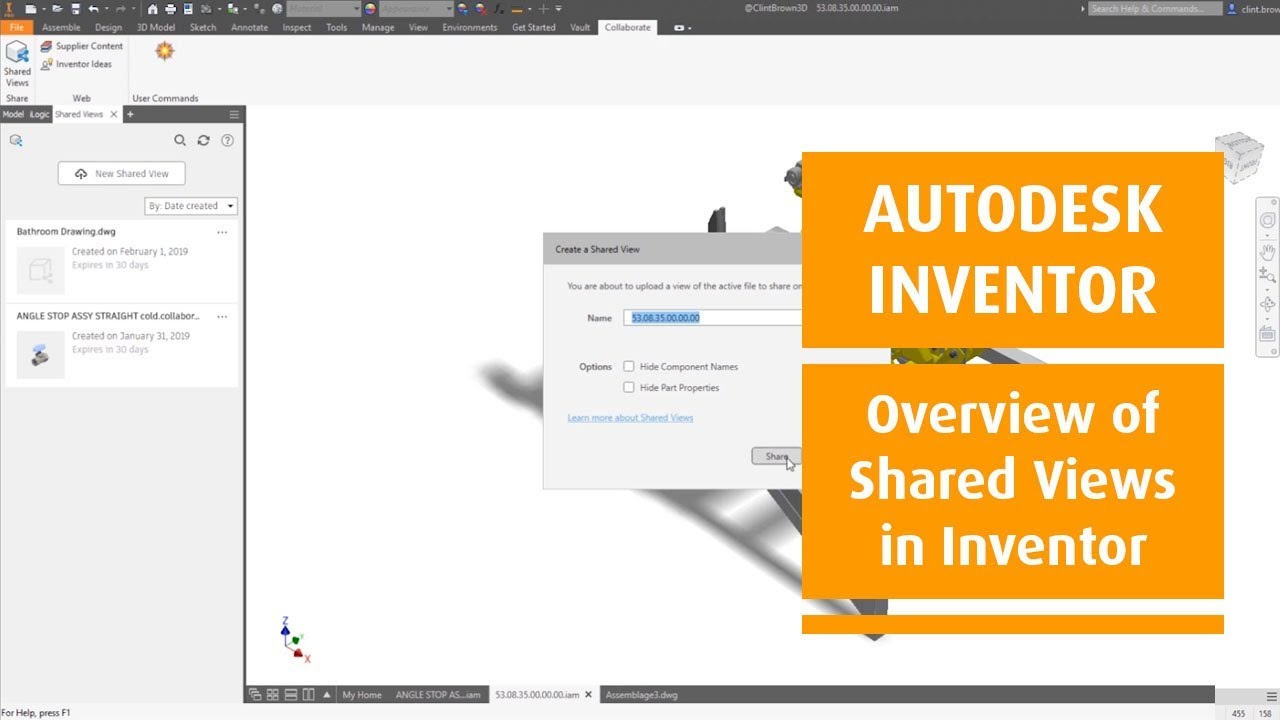Open the File menu
Viewport: 1280px width, 720px height.
pos(16,27)
